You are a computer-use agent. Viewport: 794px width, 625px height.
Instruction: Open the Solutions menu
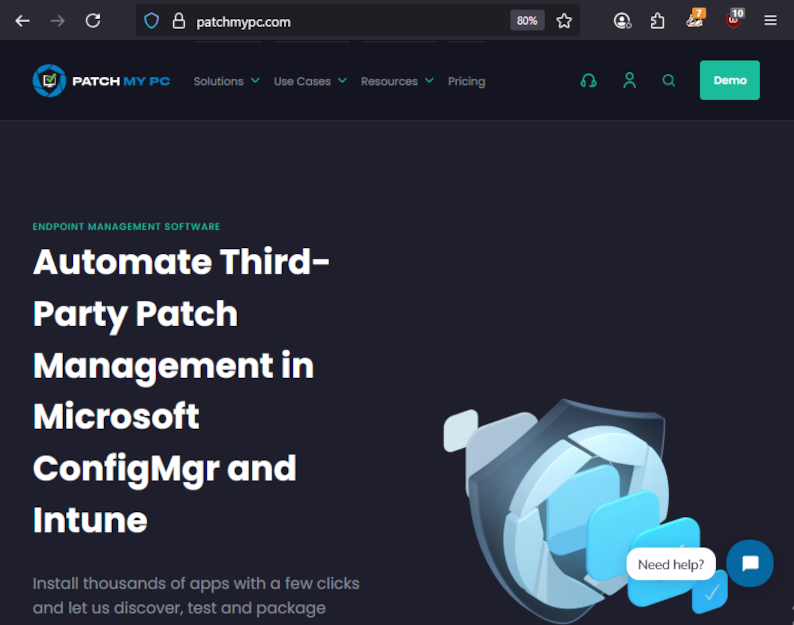pyautogui.click(x=218, y=81)
